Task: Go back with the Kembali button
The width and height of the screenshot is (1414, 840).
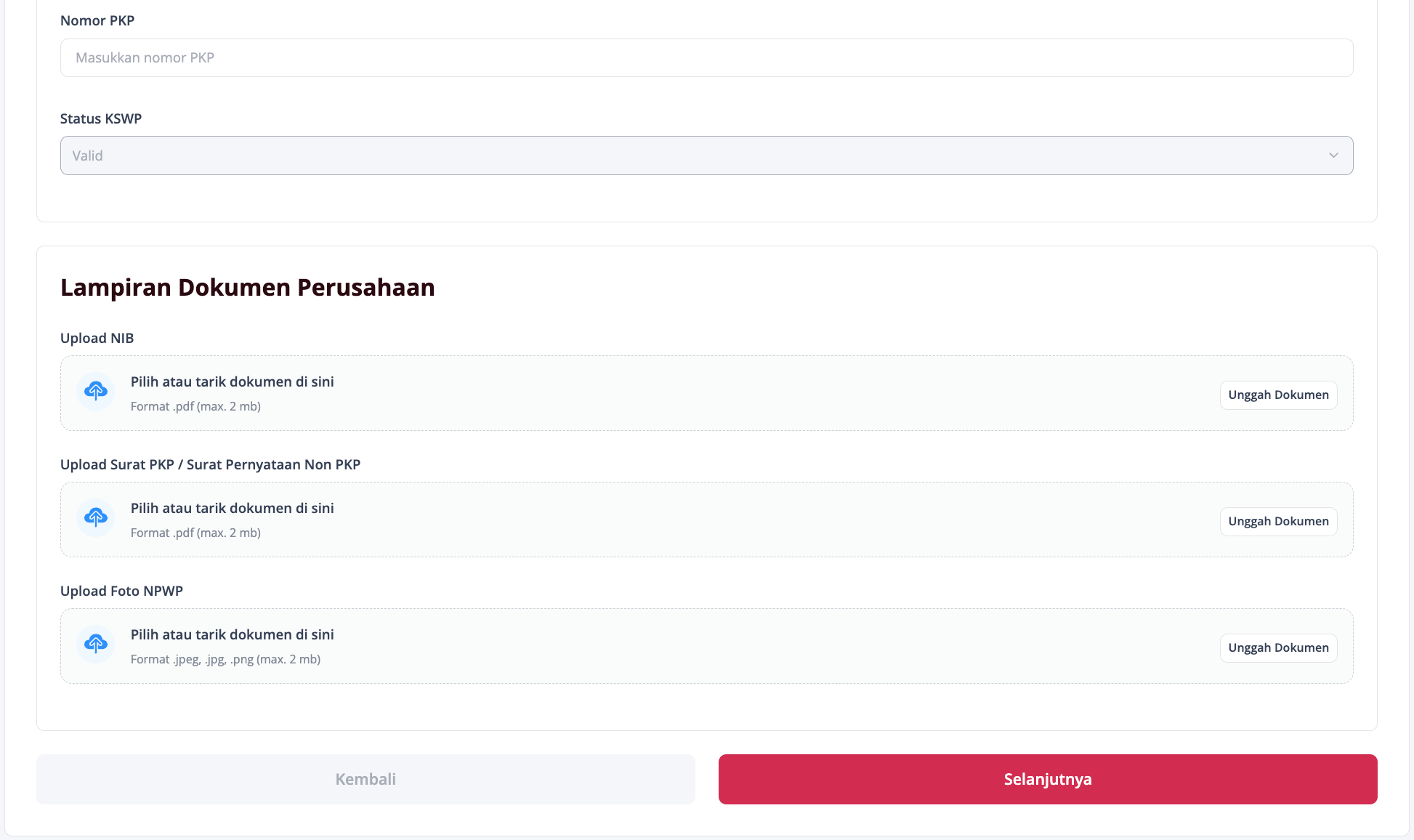Action: click(365, 779)
